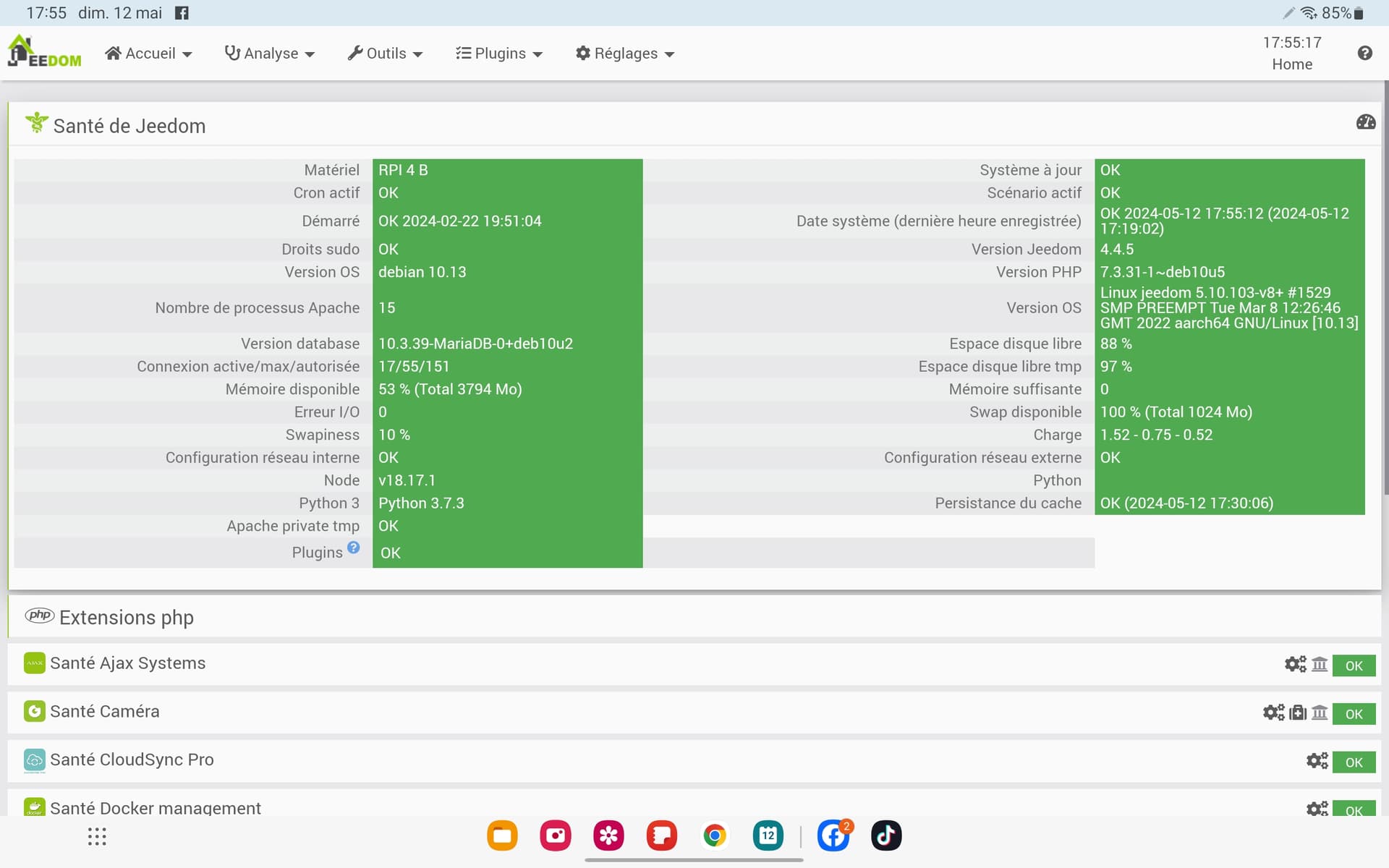Click OK status button for Santé Caméra

tap(1354, 714)
